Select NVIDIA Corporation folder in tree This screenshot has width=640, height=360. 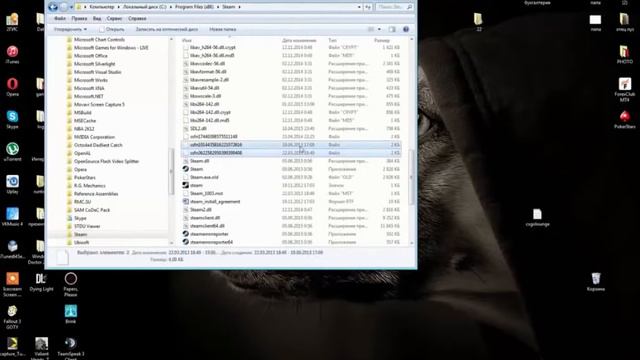(94, 137)
